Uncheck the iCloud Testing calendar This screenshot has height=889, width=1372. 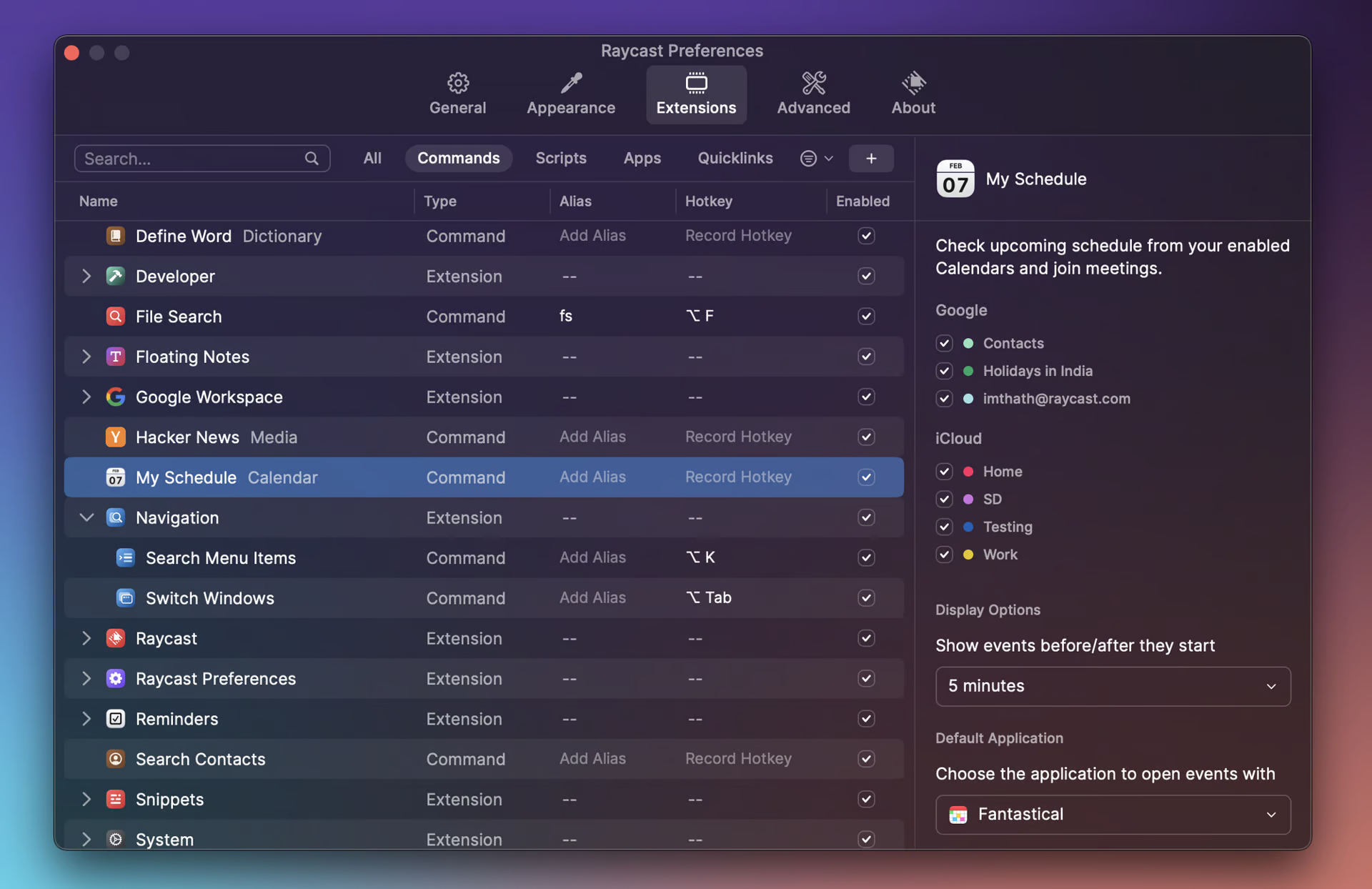point(944,527)
